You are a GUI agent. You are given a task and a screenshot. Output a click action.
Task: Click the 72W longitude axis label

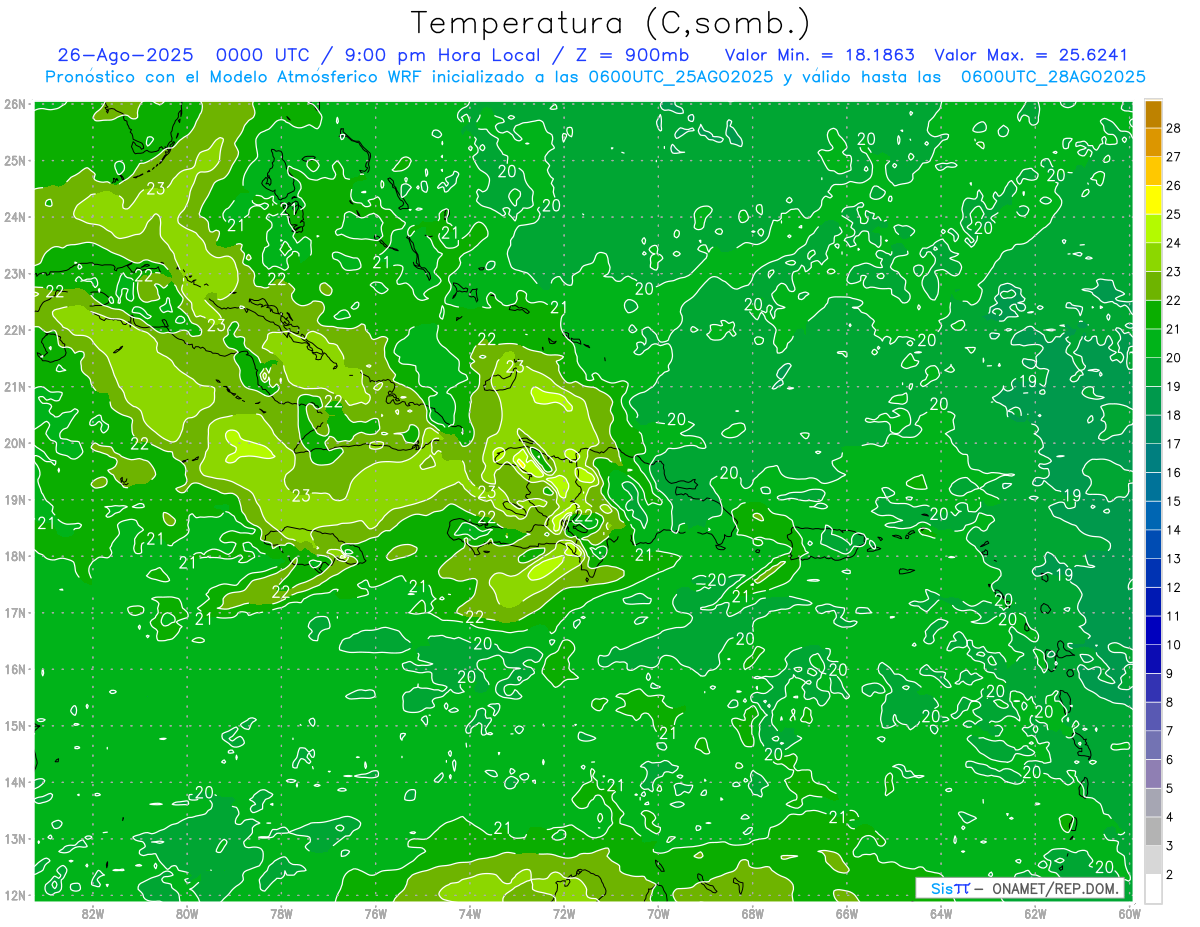pyautogui.click(x=564, y=912)
